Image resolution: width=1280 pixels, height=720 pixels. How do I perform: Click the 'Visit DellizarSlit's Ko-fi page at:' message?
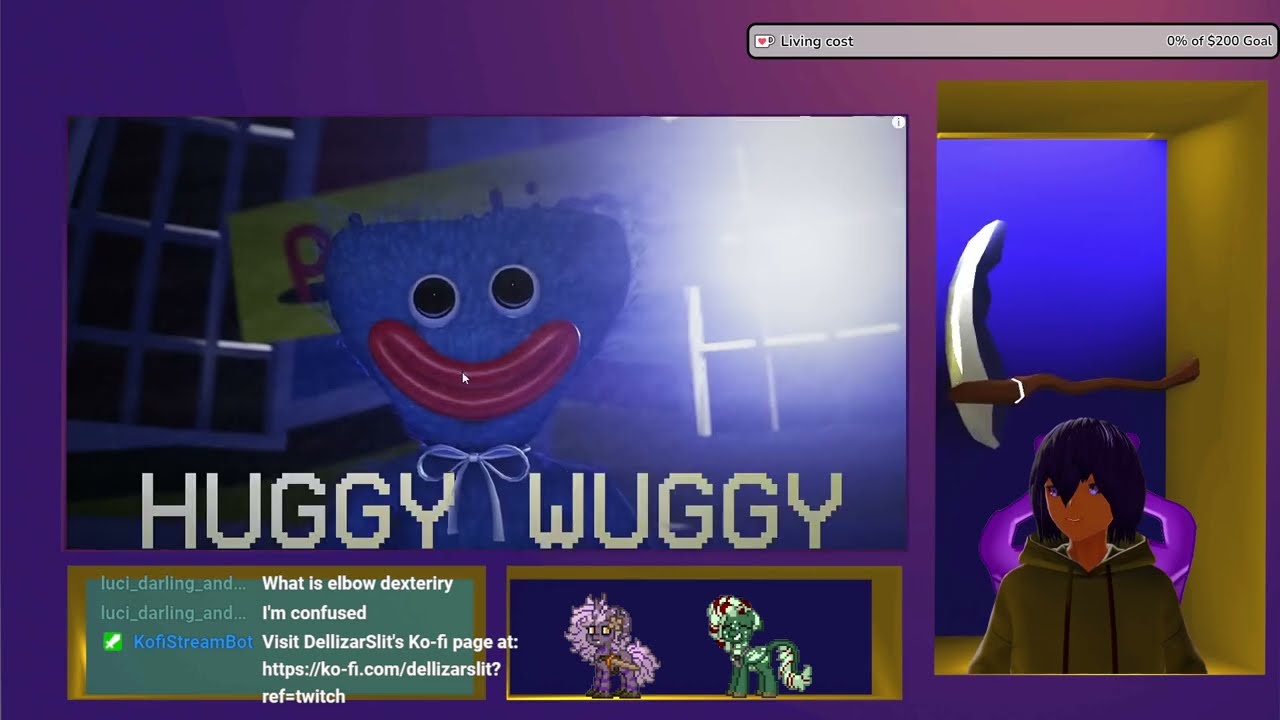390,642
